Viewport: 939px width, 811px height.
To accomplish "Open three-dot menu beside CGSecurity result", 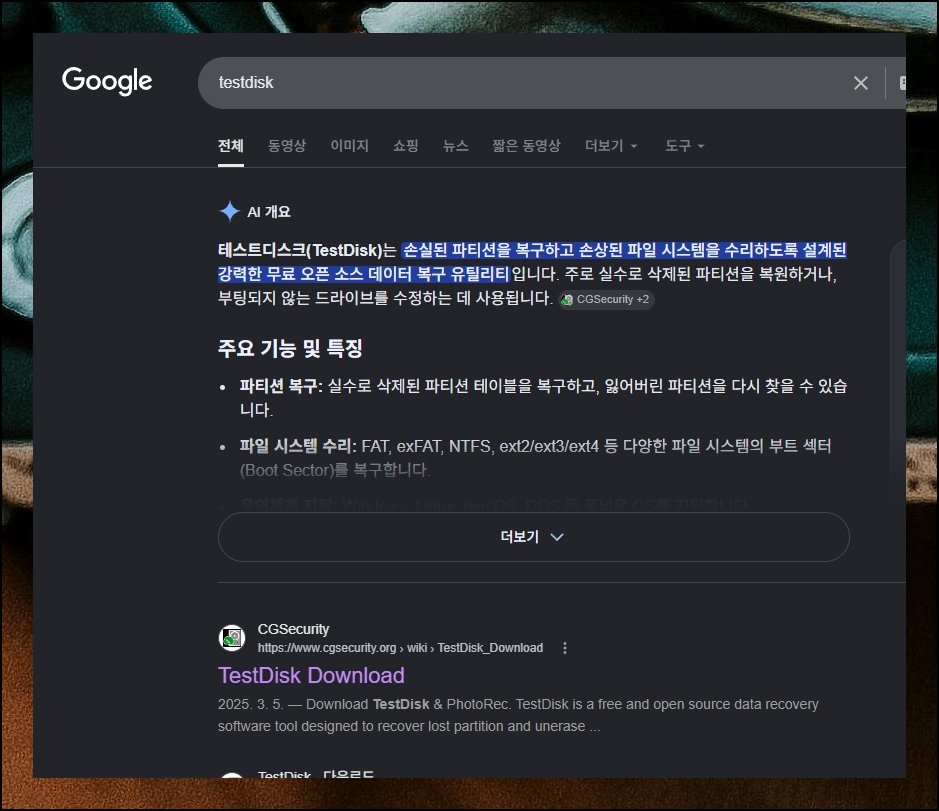I will [x=565, y=647].
